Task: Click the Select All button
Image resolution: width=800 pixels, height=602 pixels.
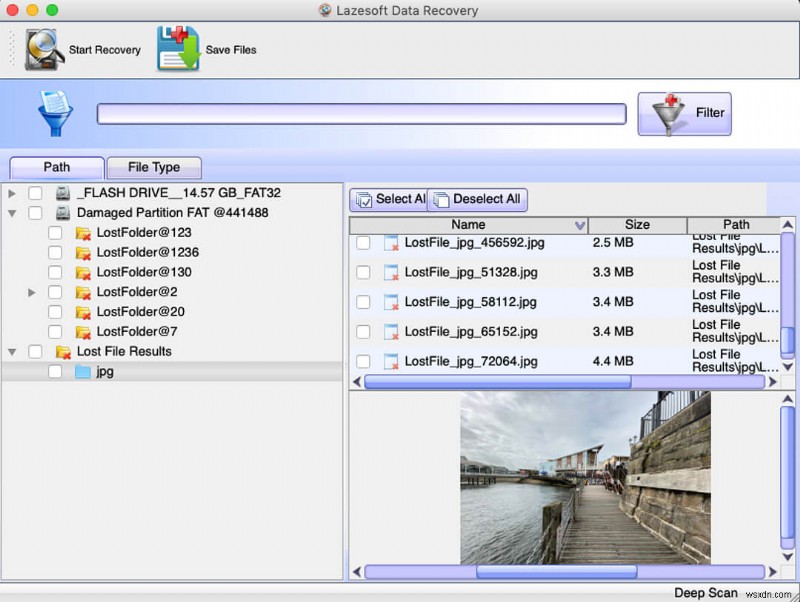Action: pos(390,199)
